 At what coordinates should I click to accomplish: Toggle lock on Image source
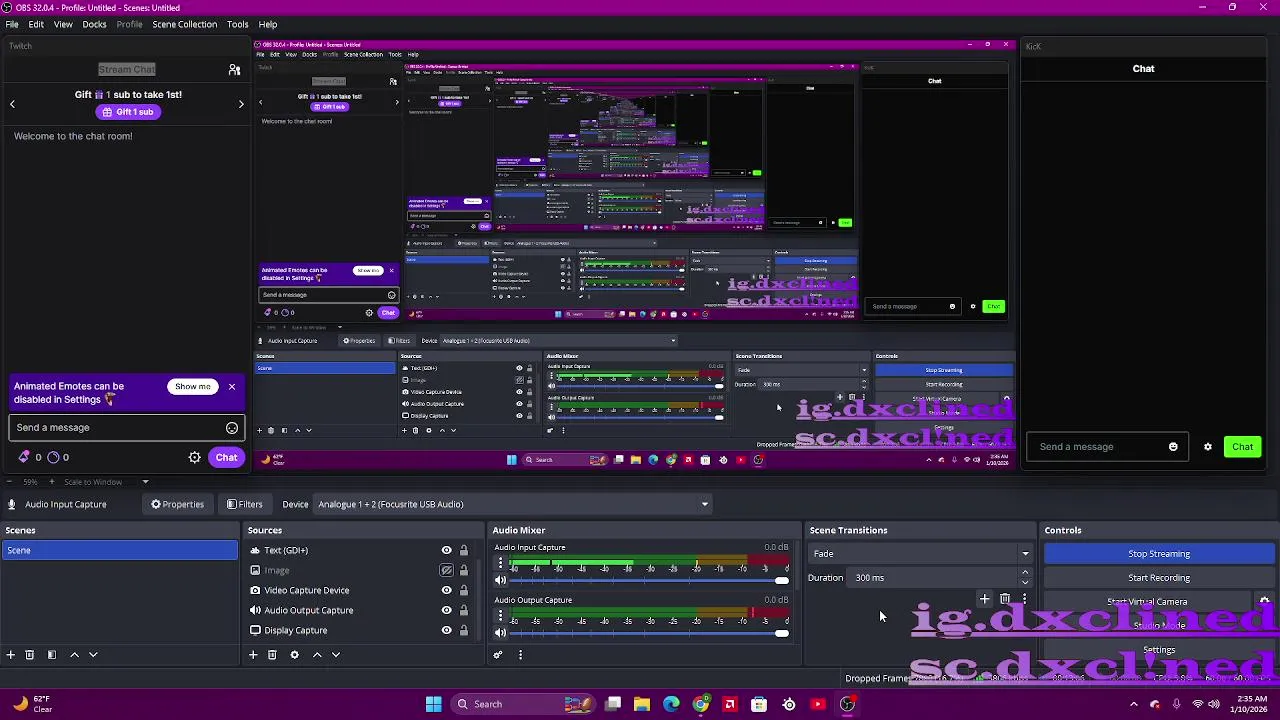(x=463, y=571)
